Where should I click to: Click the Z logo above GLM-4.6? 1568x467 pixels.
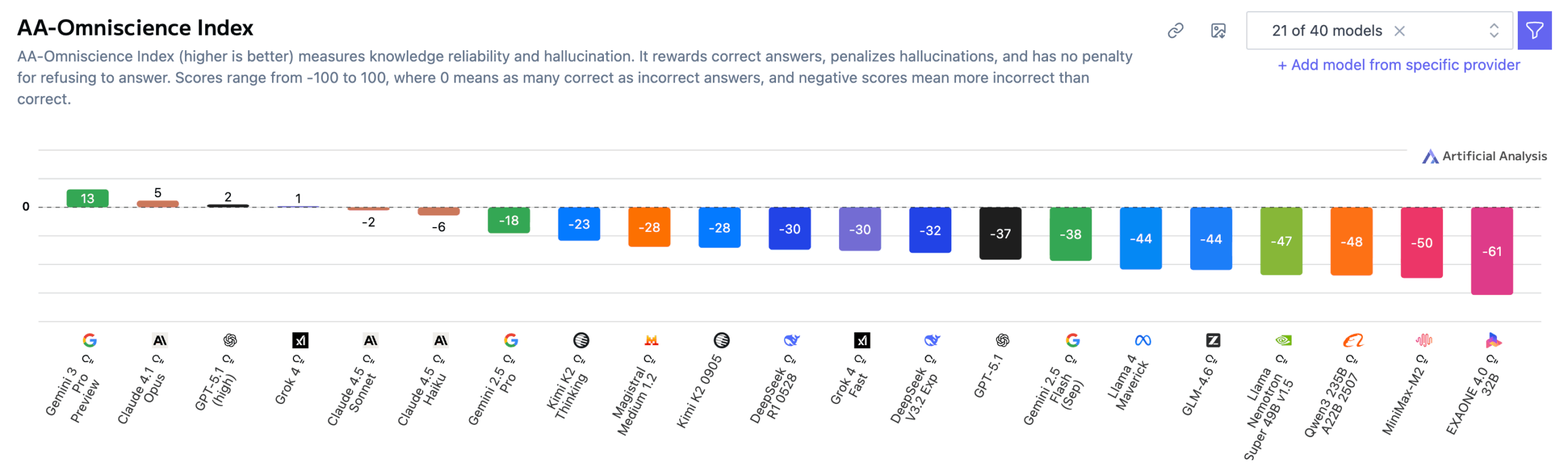click(x=1212, y=340)
